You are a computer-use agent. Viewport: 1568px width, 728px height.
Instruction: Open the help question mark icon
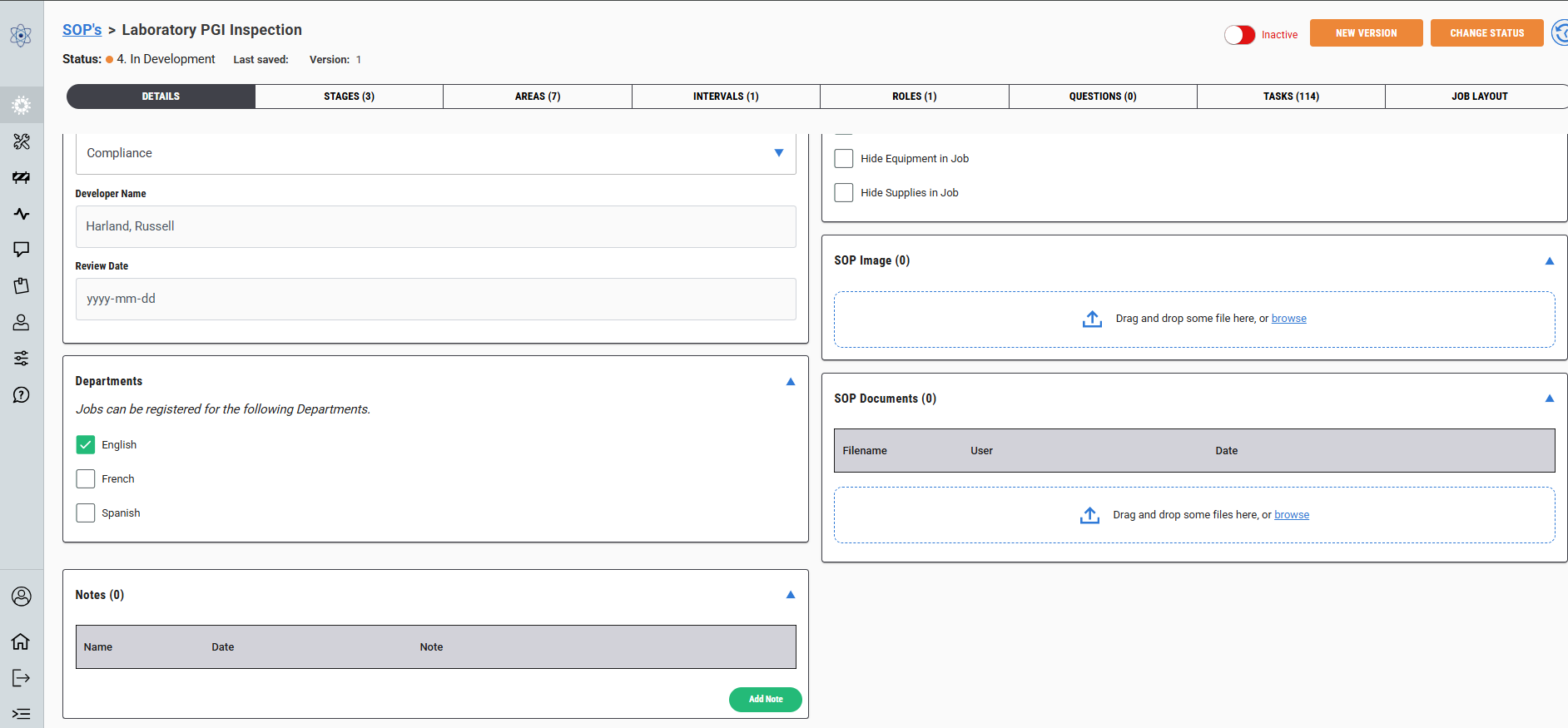22,394
